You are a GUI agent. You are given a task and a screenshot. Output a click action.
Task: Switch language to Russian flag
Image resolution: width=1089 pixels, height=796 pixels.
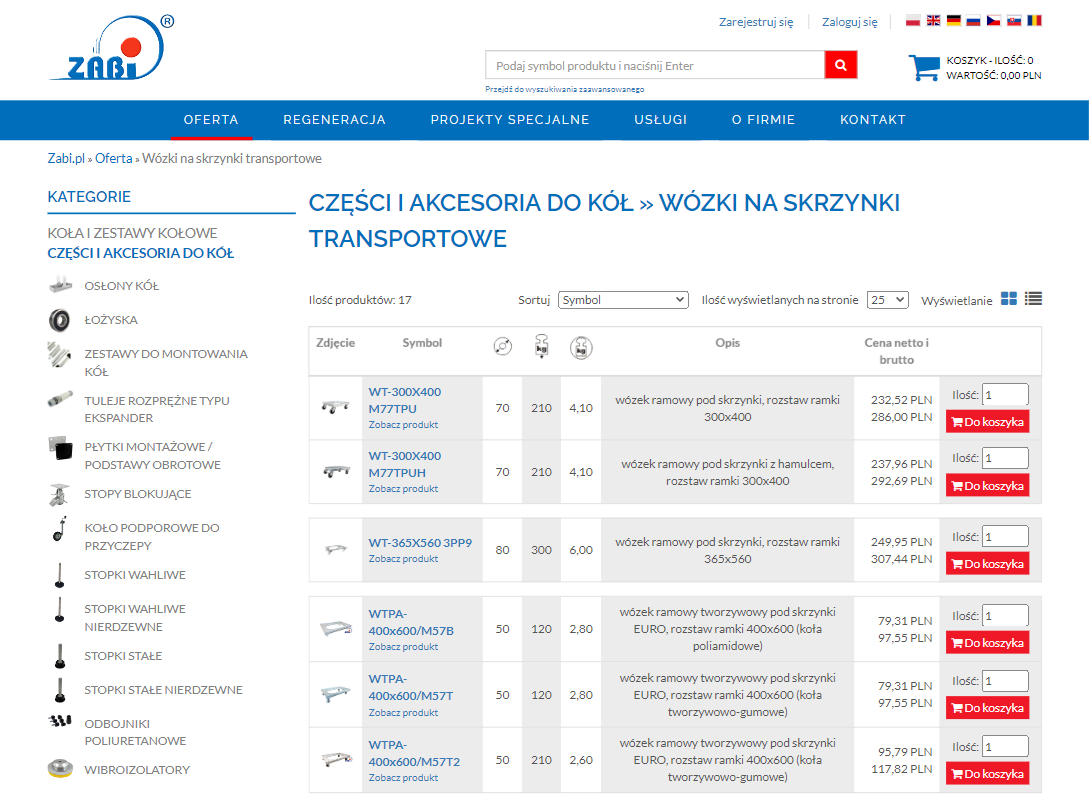tap(974, 20)
